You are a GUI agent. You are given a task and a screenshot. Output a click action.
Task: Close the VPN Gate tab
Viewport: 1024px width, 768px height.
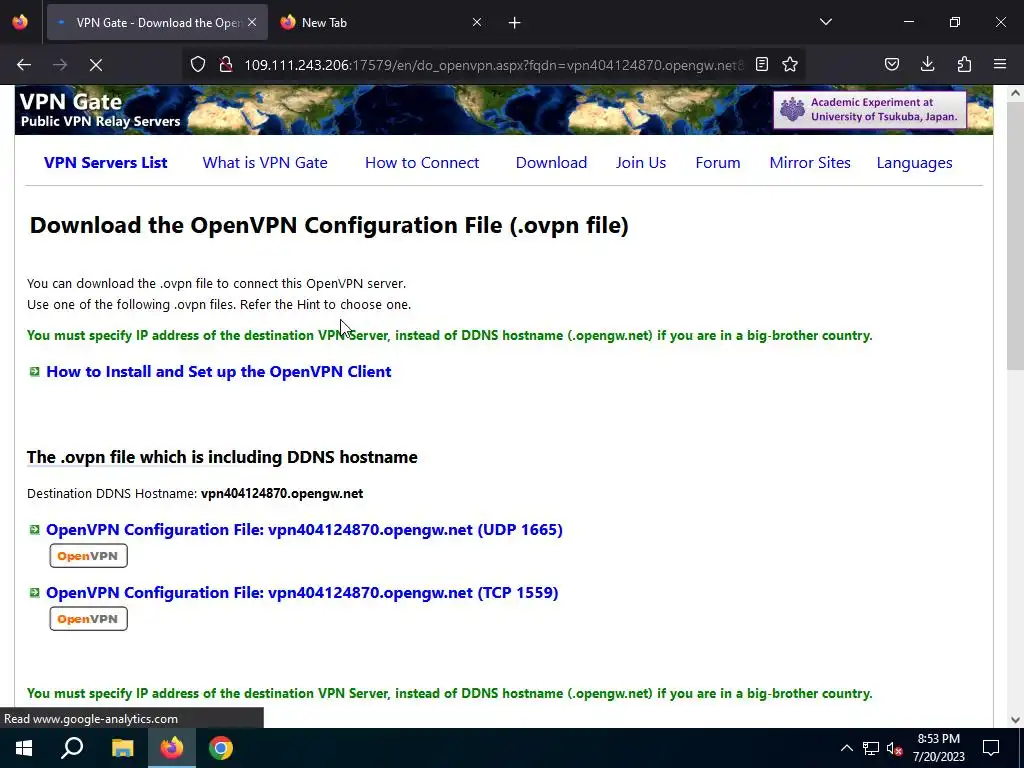(x=252, y=22)
